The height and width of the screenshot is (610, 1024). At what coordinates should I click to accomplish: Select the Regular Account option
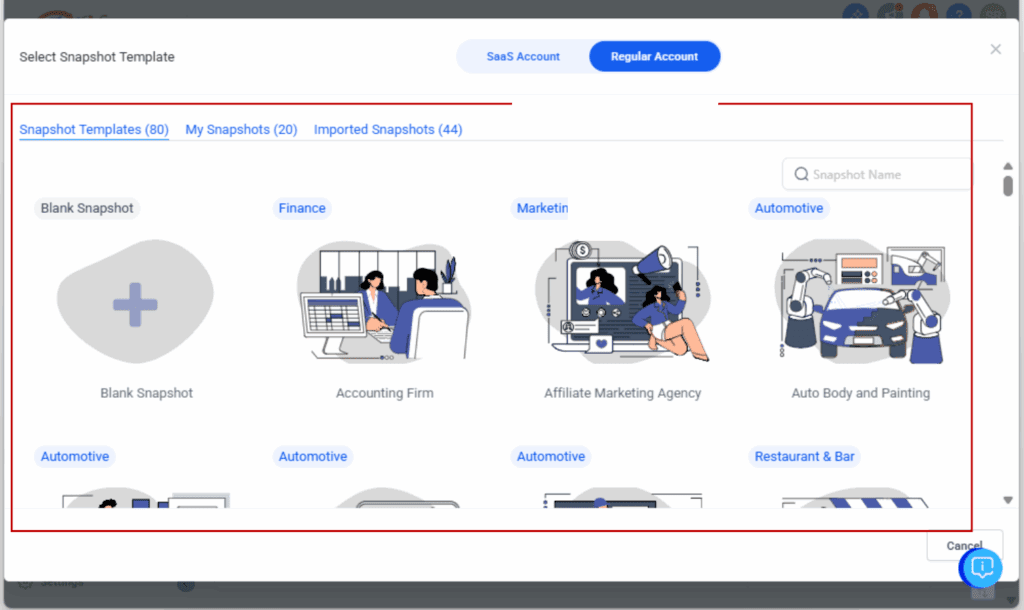pyautogui.click(x=654, y=57)
